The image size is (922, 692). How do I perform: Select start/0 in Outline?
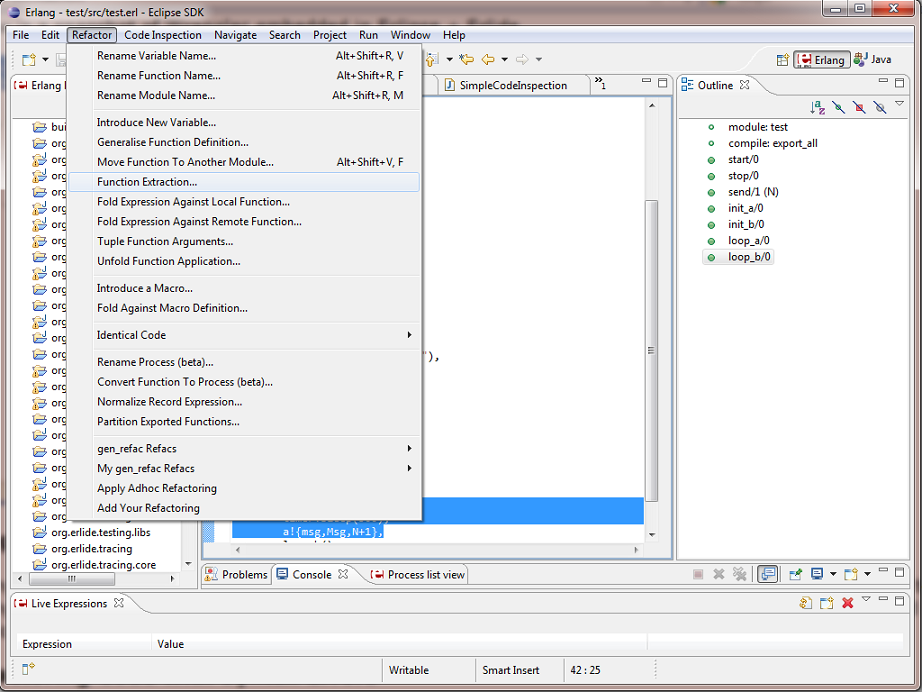point(743,159)
